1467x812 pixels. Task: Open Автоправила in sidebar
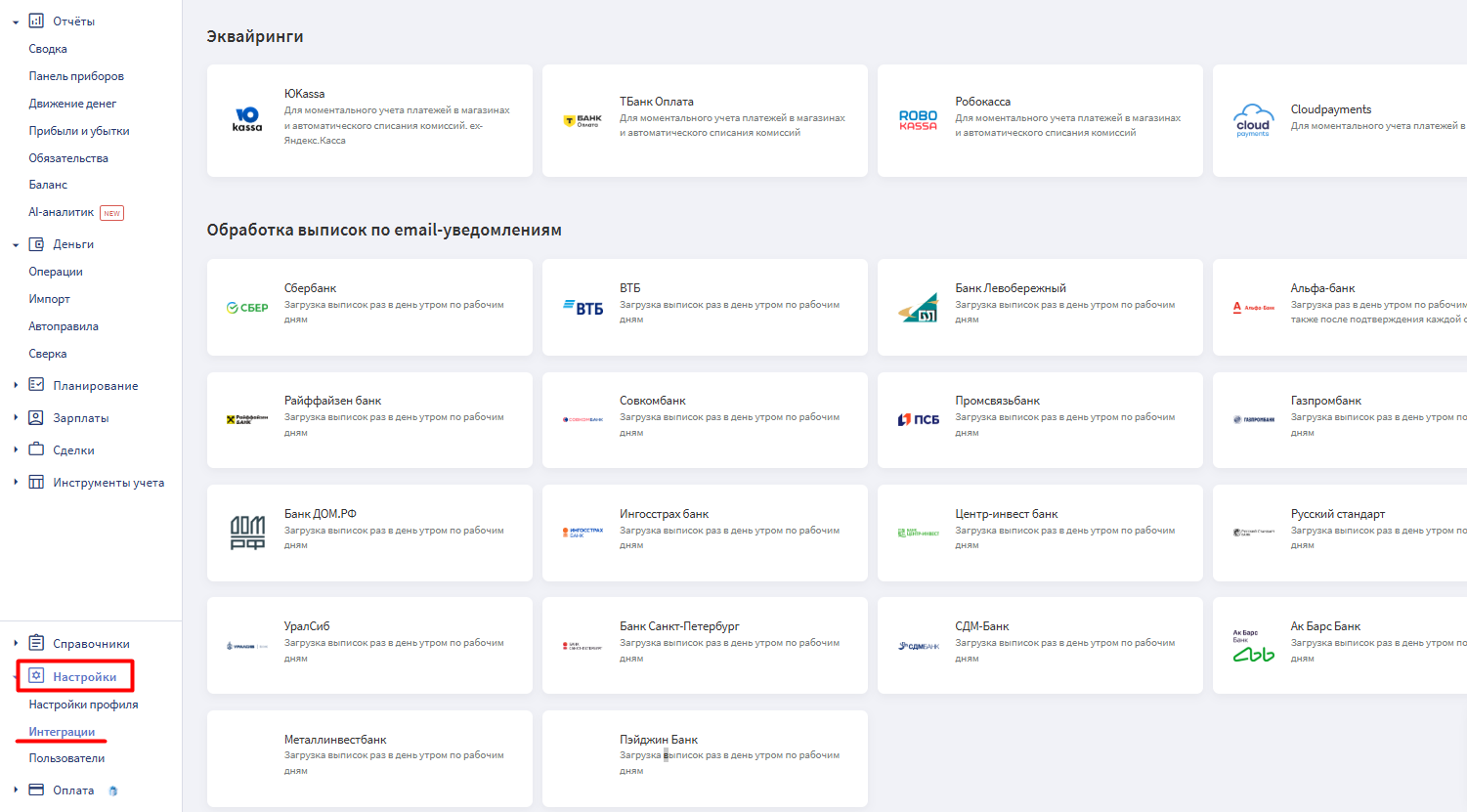64,326
